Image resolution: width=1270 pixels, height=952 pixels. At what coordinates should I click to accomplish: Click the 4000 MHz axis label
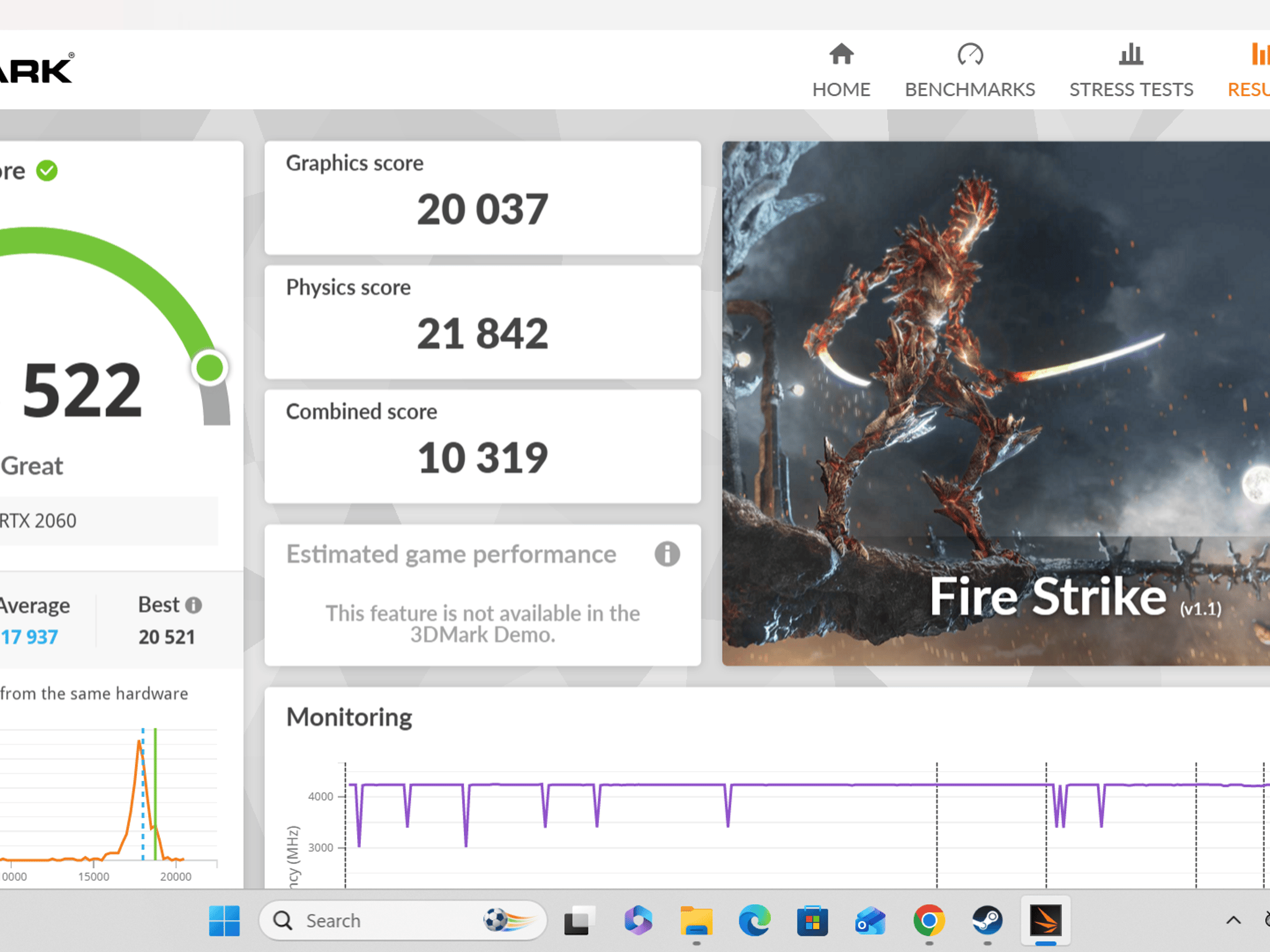321,796
